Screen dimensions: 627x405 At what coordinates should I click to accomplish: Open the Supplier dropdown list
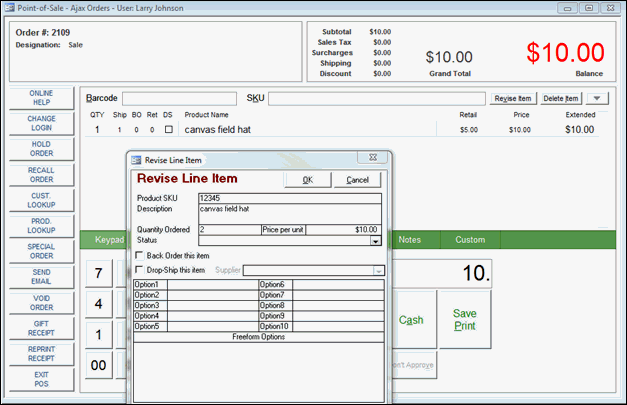(x=379, y=270)
